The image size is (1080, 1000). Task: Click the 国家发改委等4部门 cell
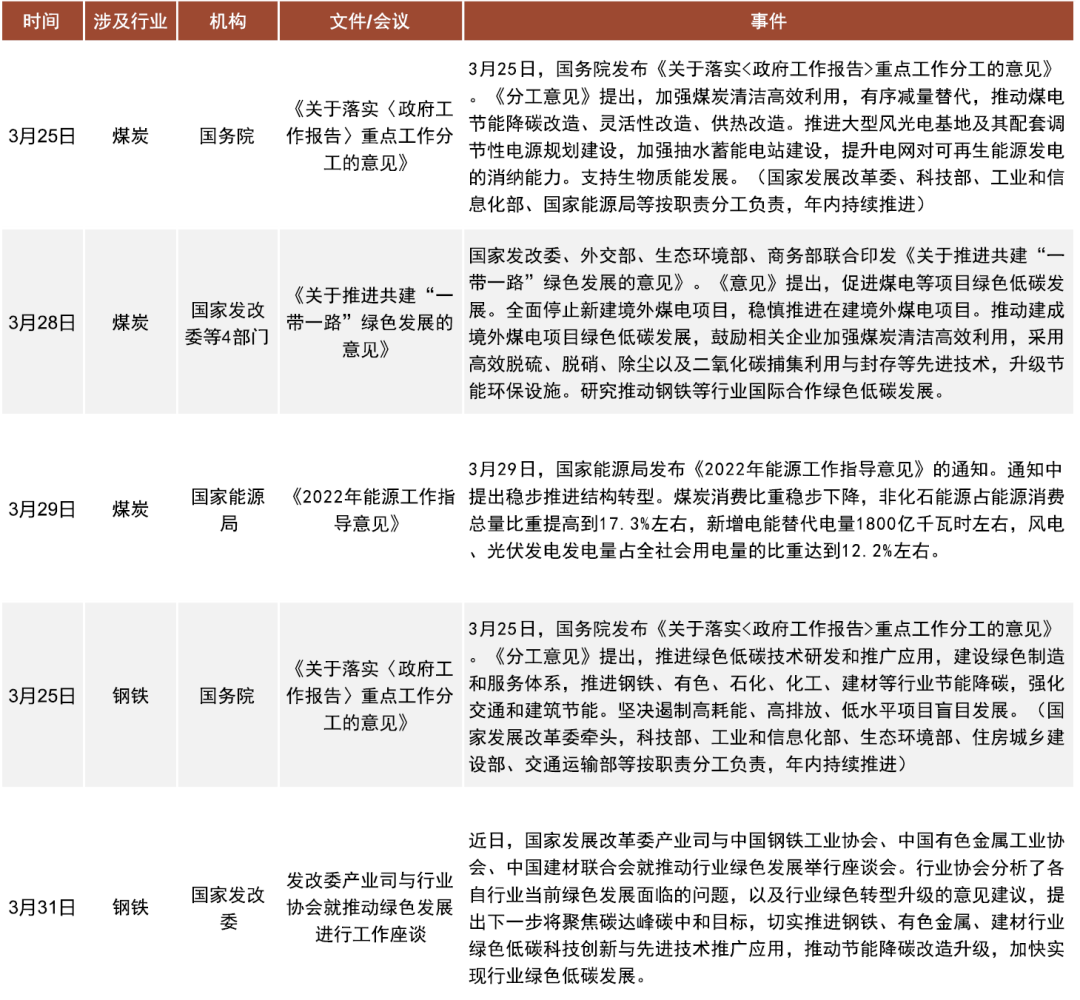(x=226, y=322)
